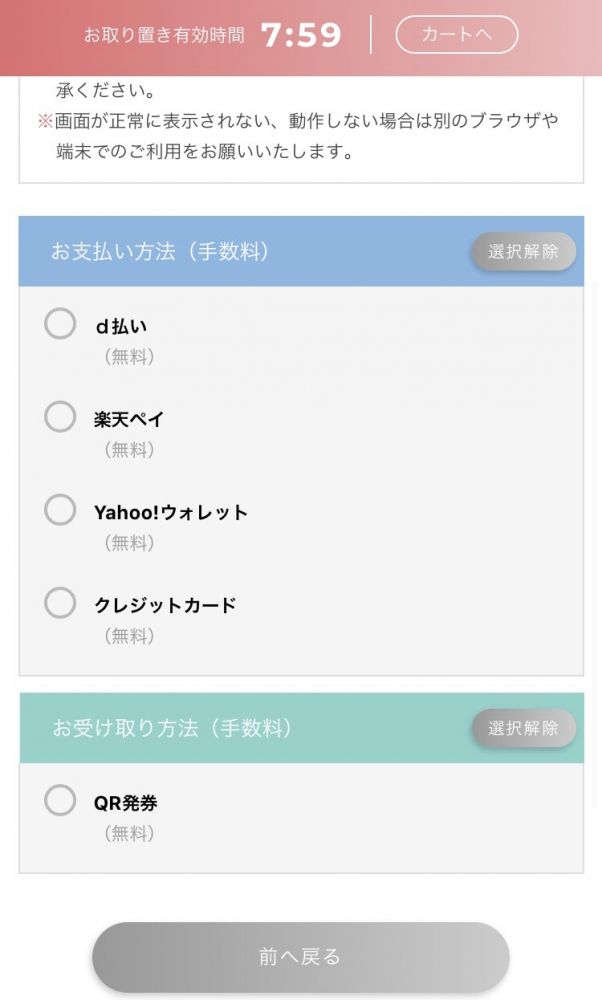Viewport: 602px width, 1000px height.
Task: Click the （無料） fee text under QR発券
Action: (x=130, y=833)
